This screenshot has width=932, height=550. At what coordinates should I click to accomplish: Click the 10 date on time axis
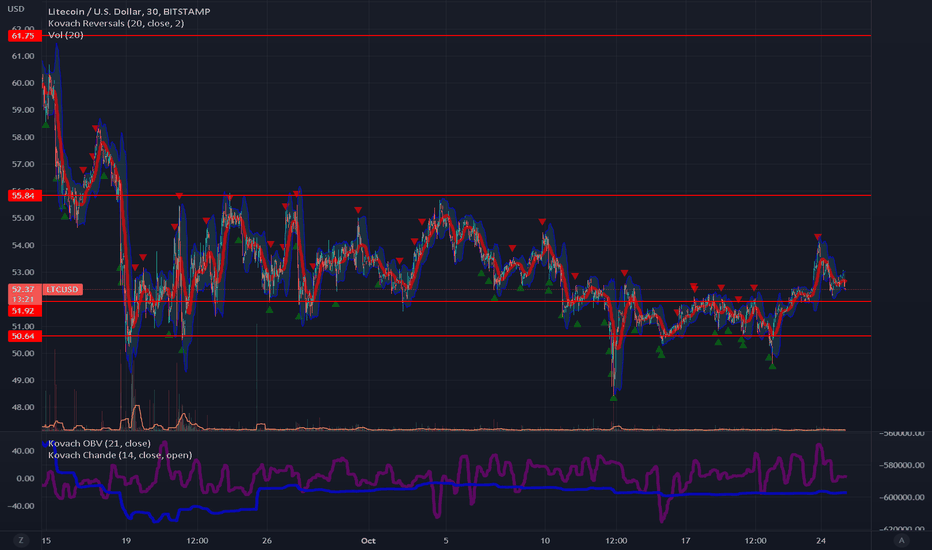[x=545, y=540]
